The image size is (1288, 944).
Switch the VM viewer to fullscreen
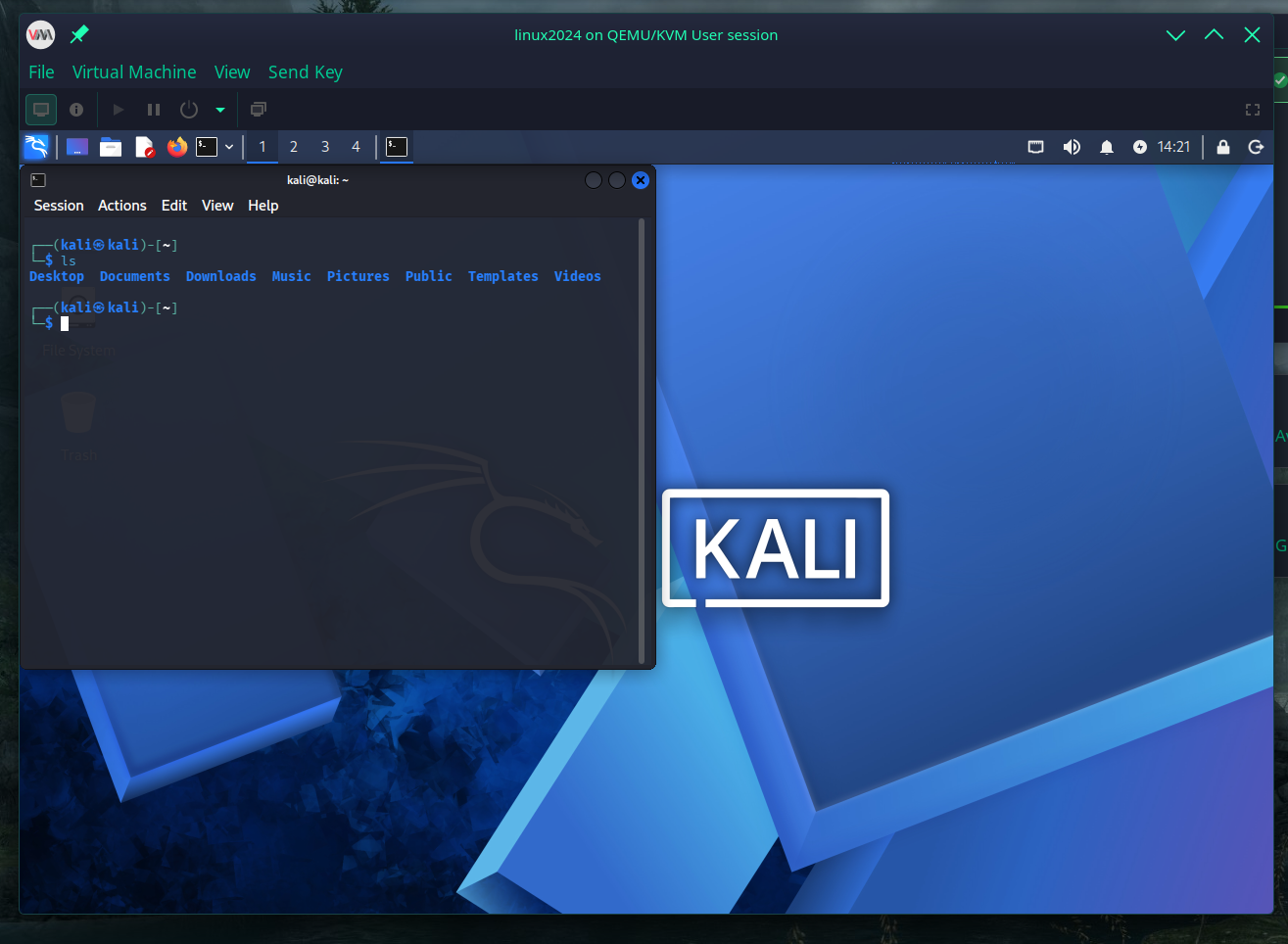tap(1253, 110)
